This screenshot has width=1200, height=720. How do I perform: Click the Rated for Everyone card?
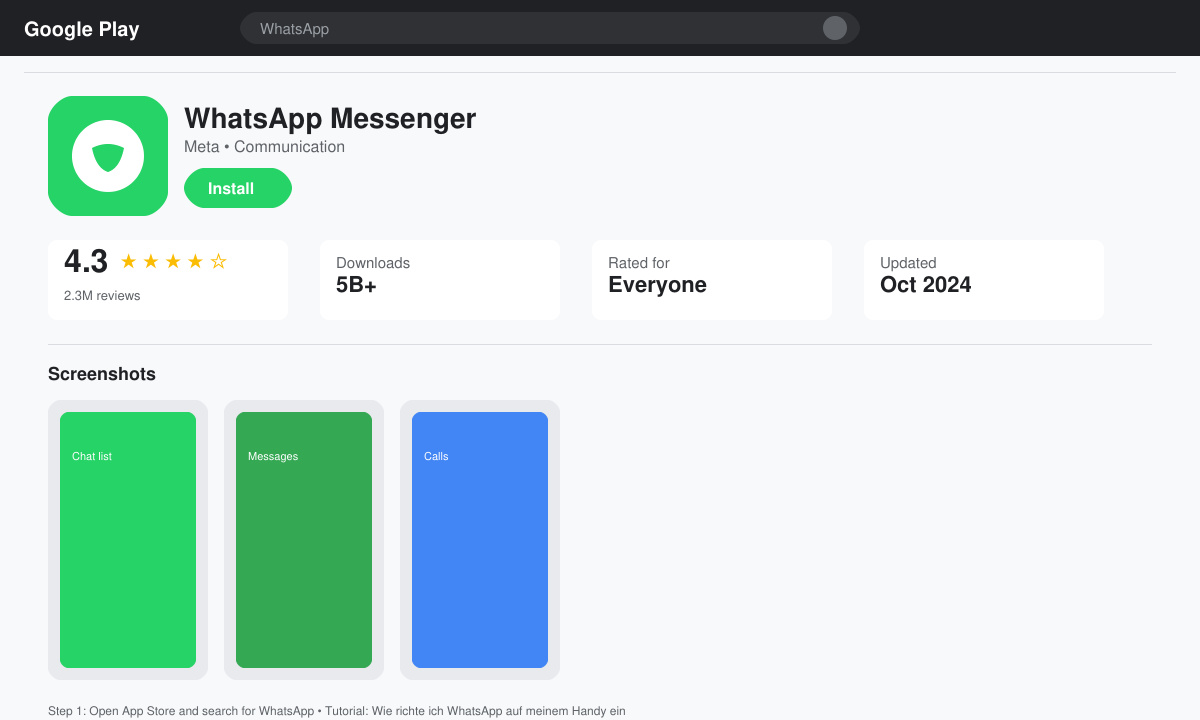tap(712, 280)
